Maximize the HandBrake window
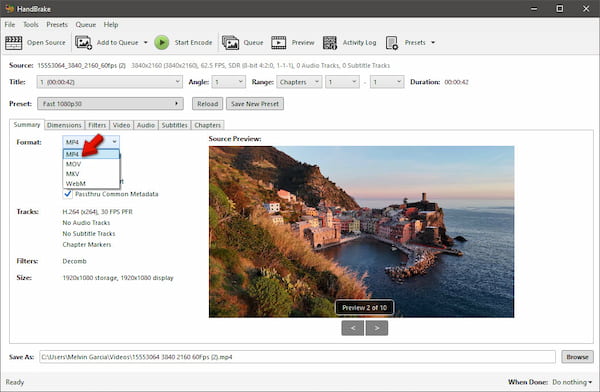Viewport: 600px width, 392px height. [559, 8]
